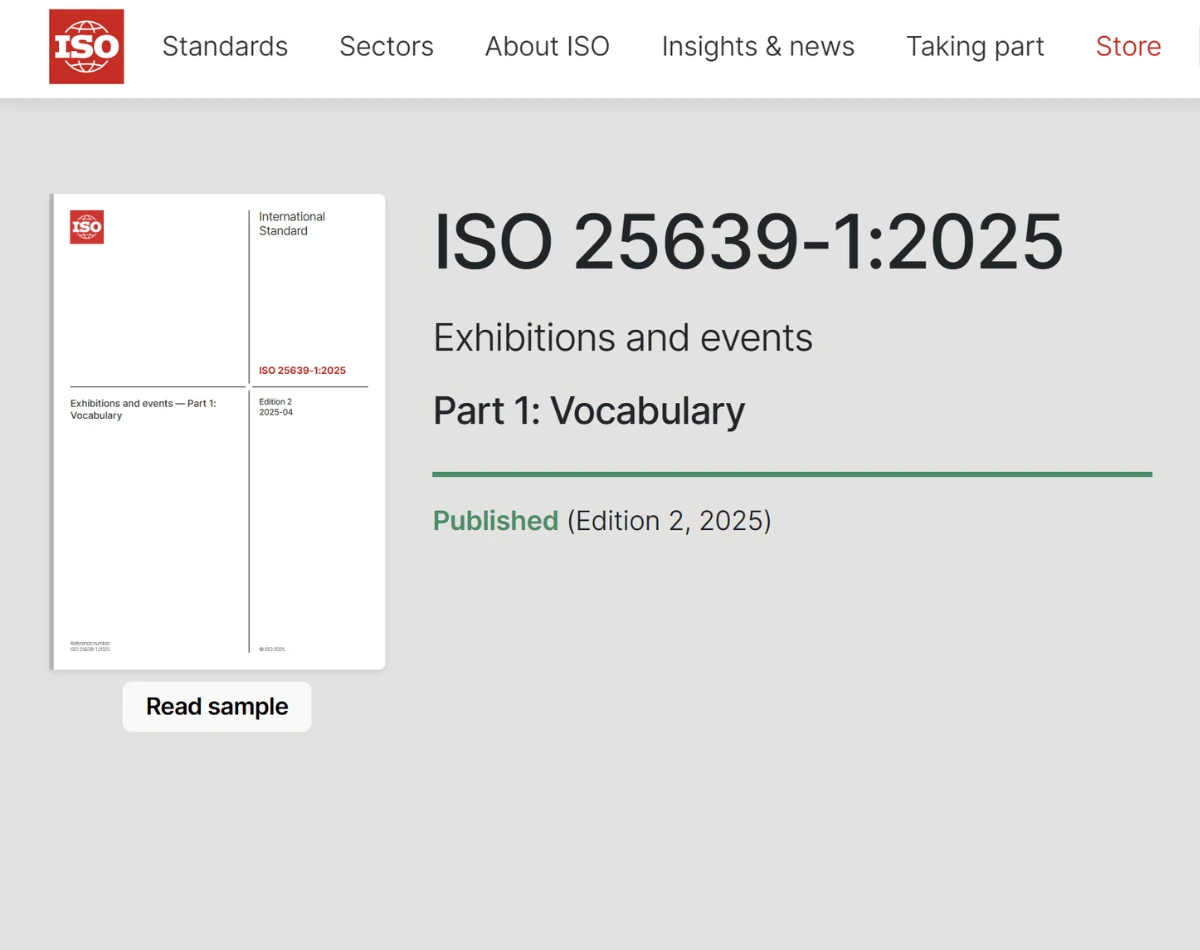Click the Part 1: Vocabulary heading
Image resolution: width=1200 pixels, height=950 pixels.
point(589,411)
